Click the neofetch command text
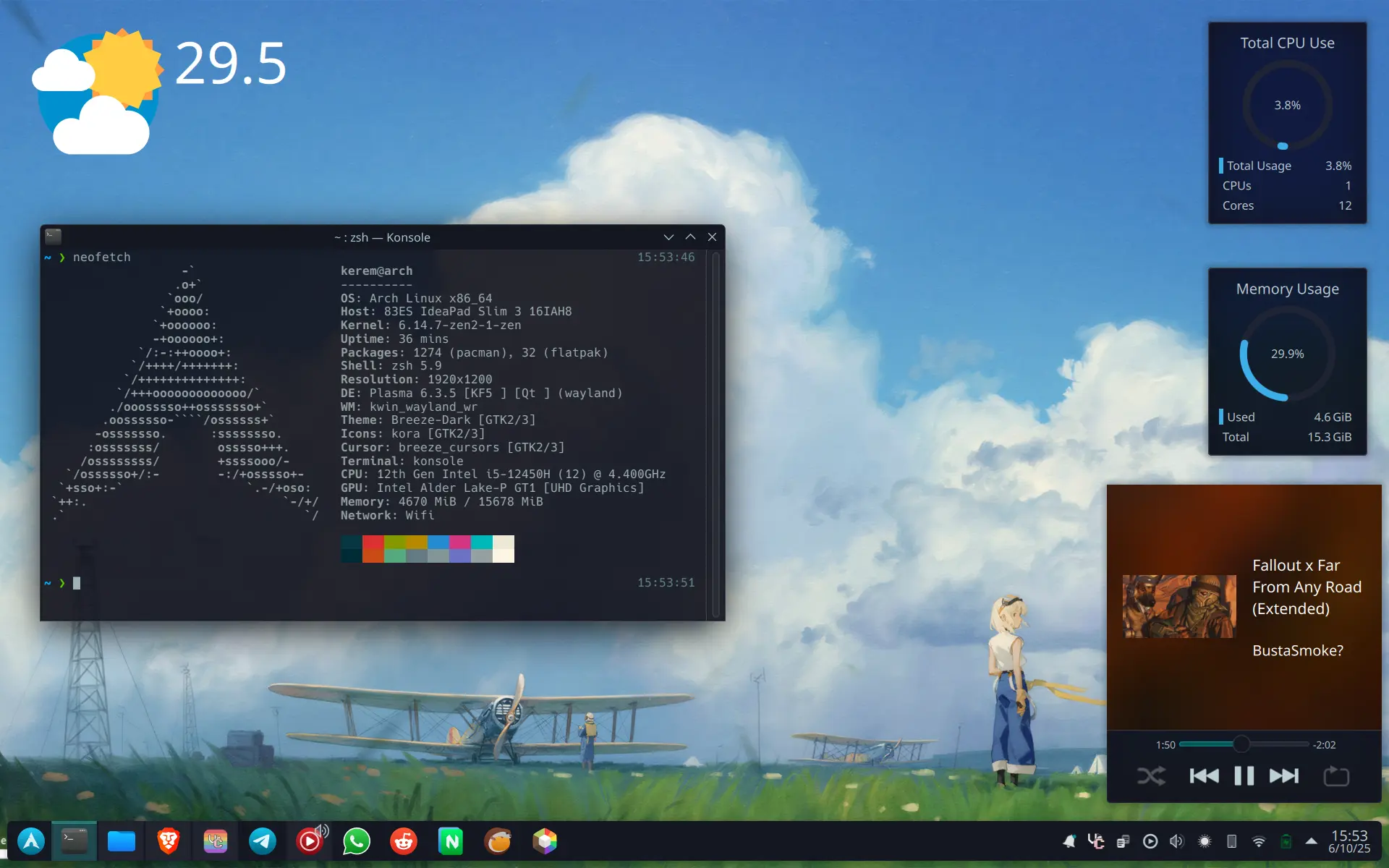1389x868 pixels. (x=102, y=258)
